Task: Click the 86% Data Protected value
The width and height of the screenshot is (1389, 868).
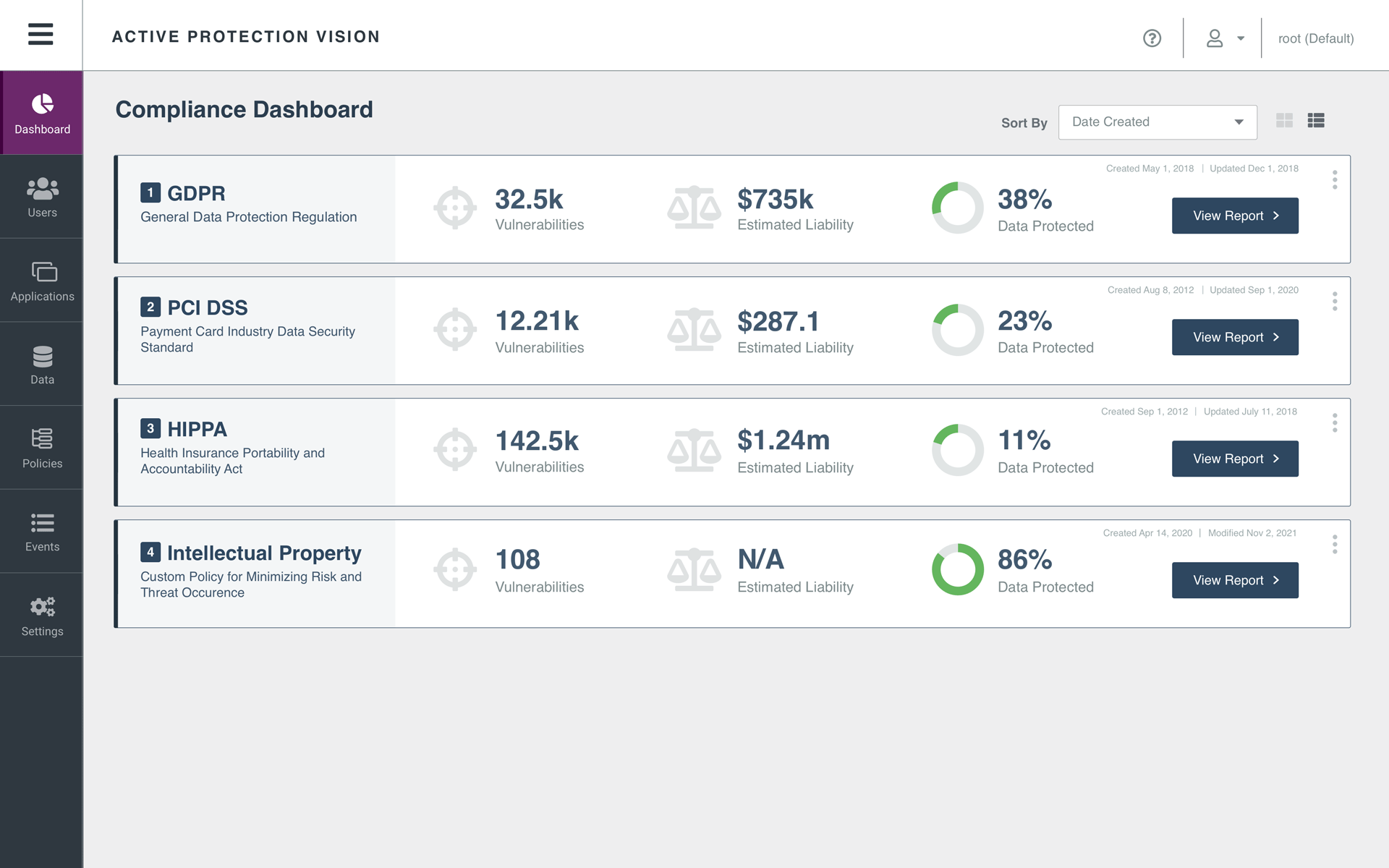Action: [x=1025, y=559]
